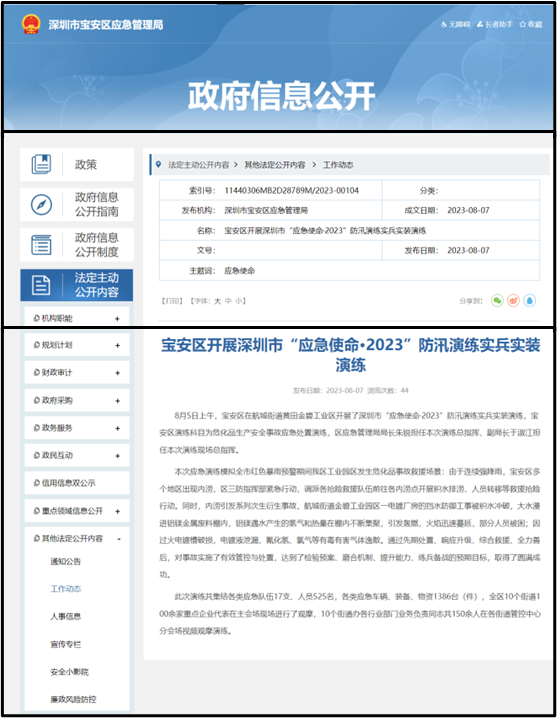Click article headline 宝安区开展深圳市

coord(350,354)
